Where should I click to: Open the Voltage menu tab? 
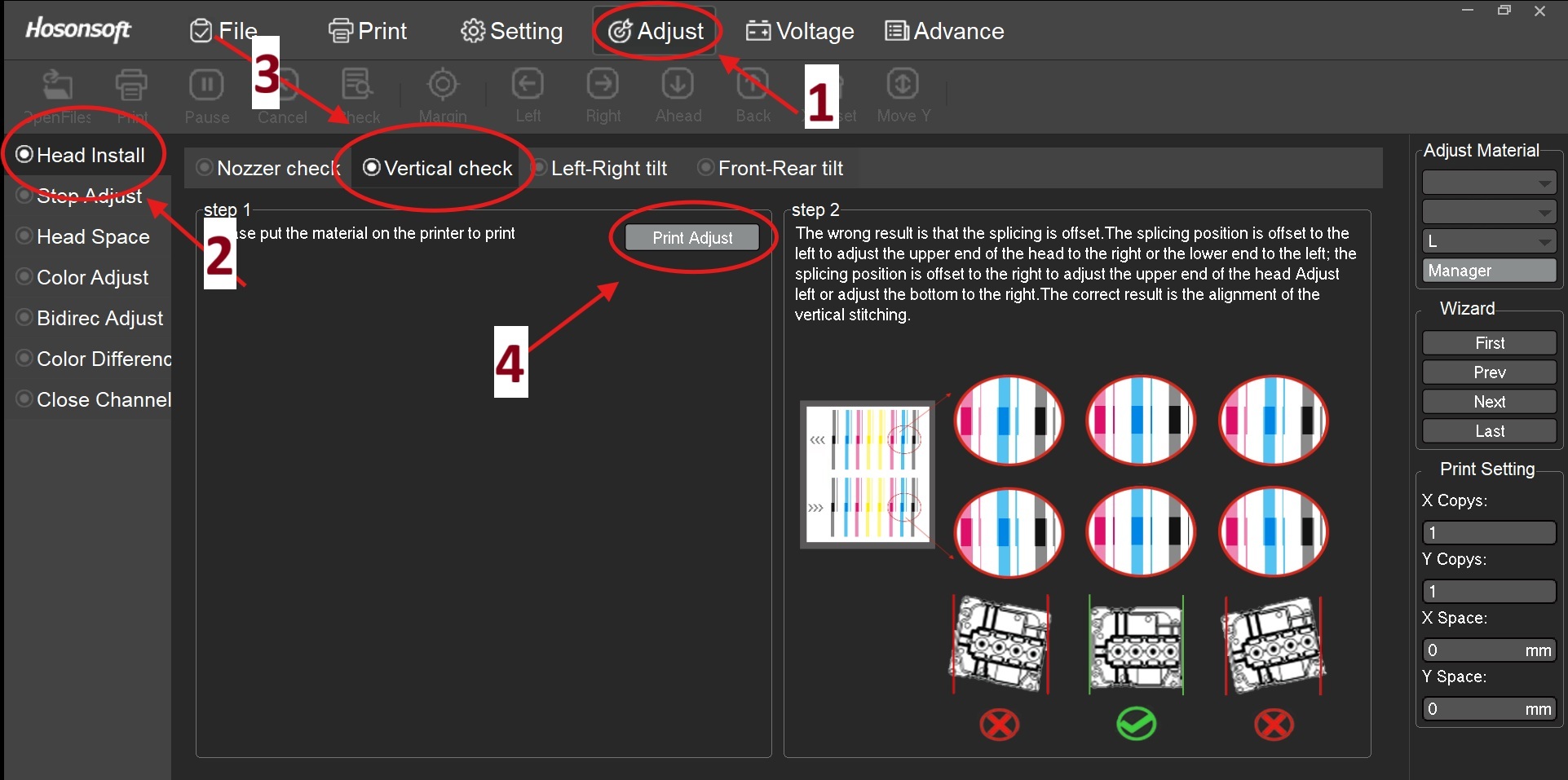[800, 31]
